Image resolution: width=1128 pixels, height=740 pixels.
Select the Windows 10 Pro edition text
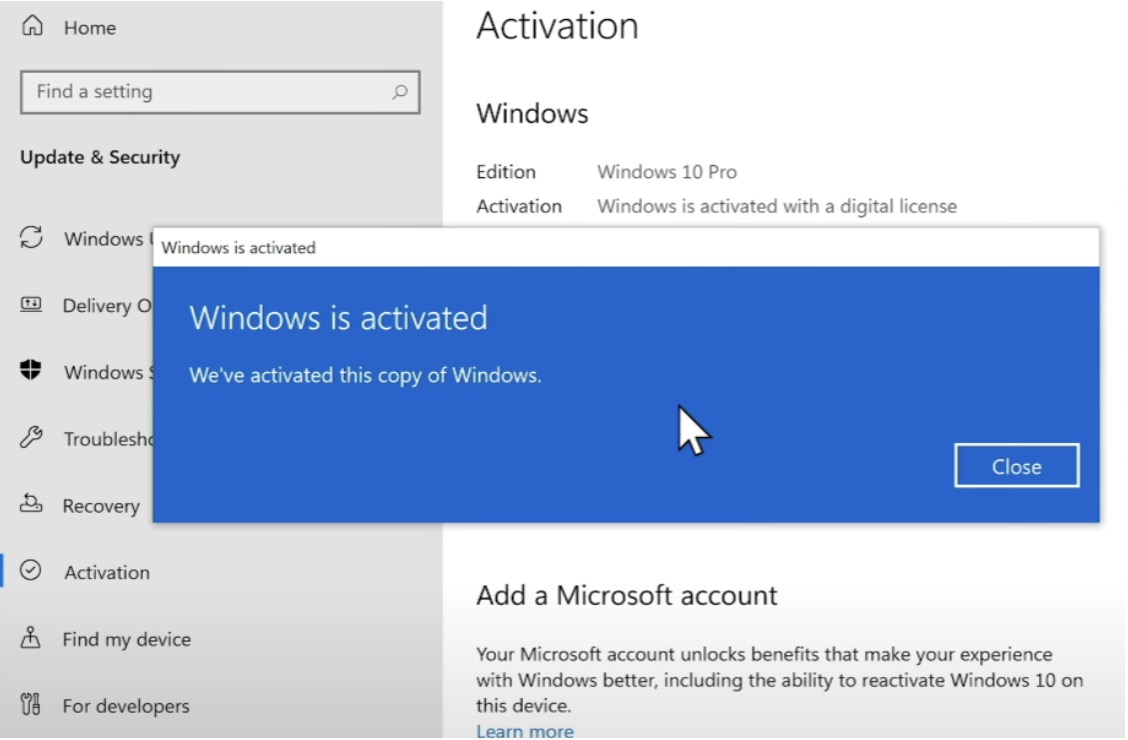click(x=666, y=171)
